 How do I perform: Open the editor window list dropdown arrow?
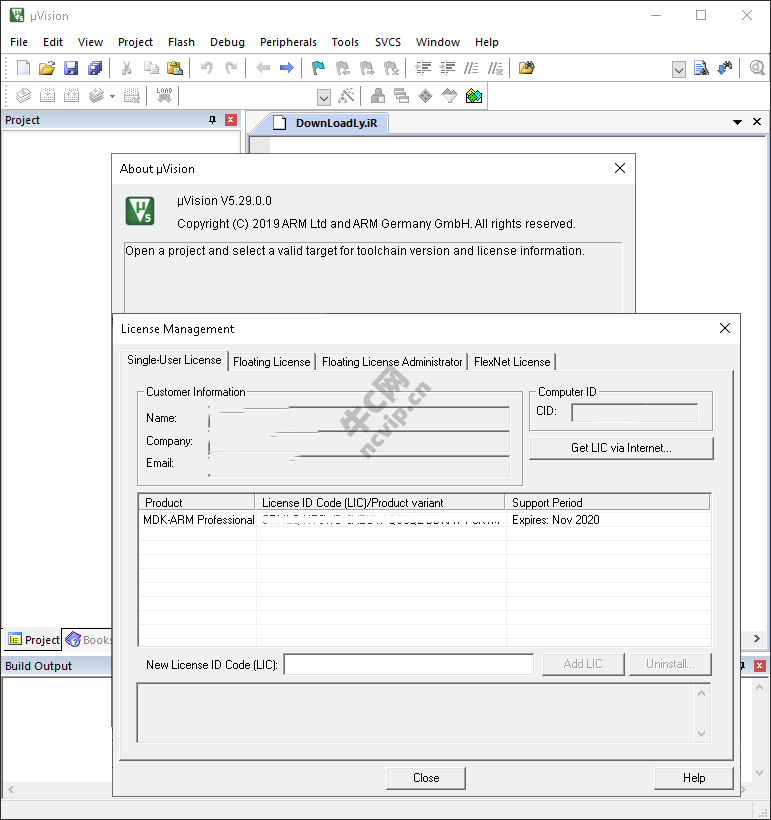738,122
